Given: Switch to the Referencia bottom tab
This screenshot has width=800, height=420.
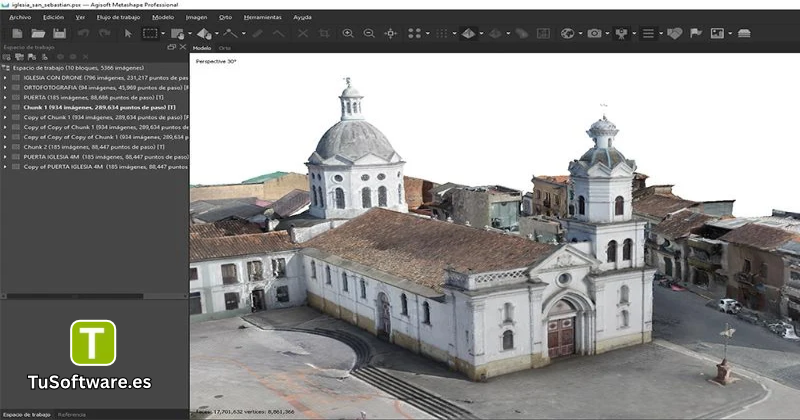Looking at the screenshot, I should click(x=71, y=415).
